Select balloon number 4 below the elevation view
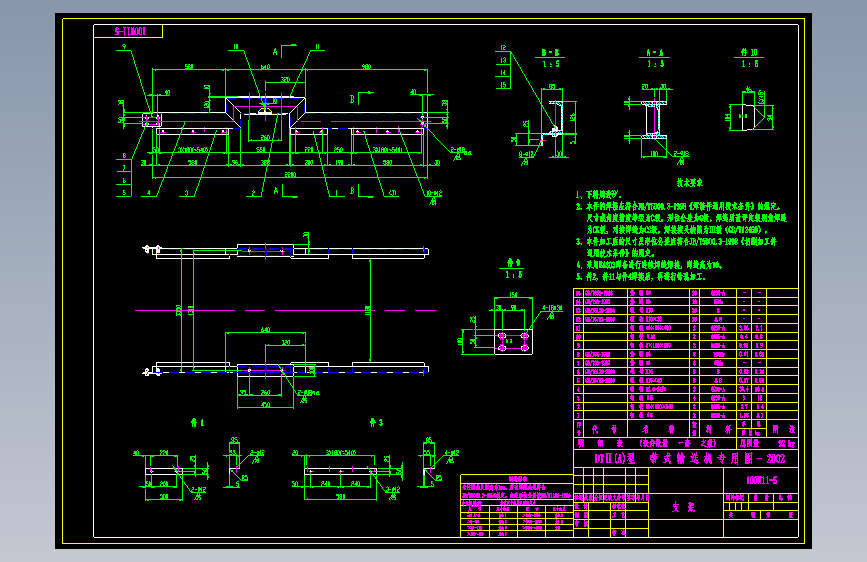The image size is (867, 562). click(149, 193)
